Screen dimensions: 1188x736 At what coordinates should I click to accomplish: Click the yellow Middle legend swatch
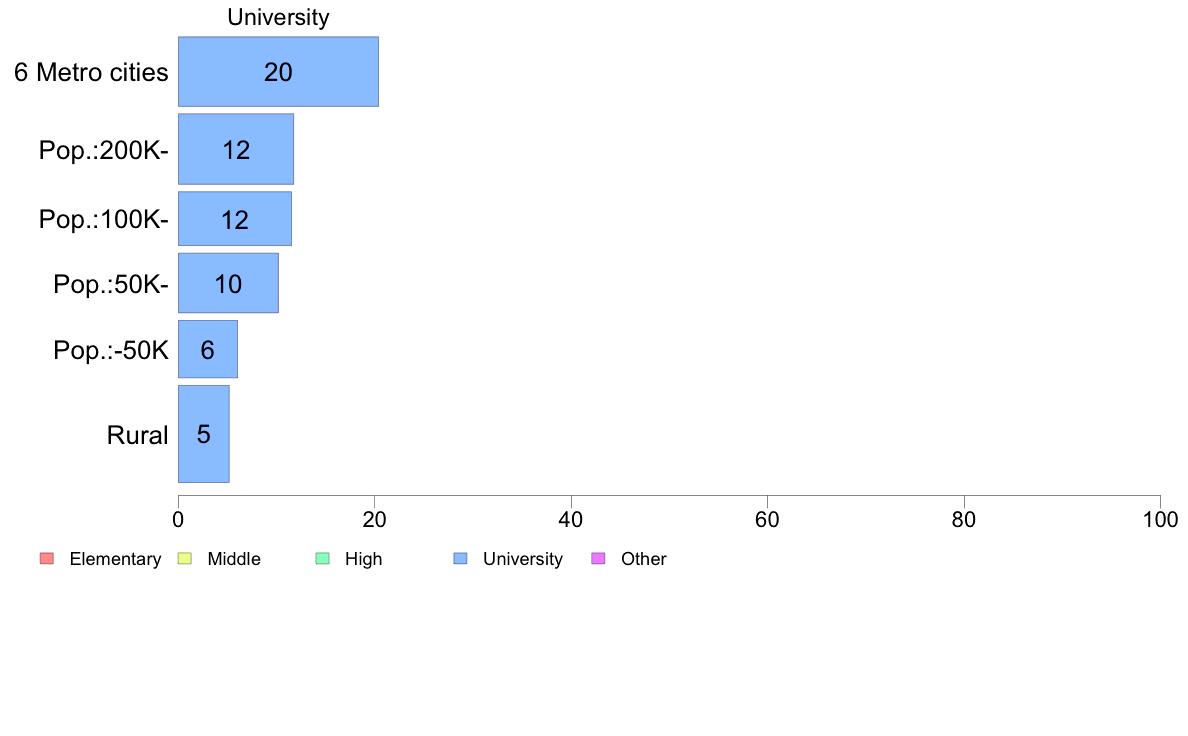click(185, 559)
